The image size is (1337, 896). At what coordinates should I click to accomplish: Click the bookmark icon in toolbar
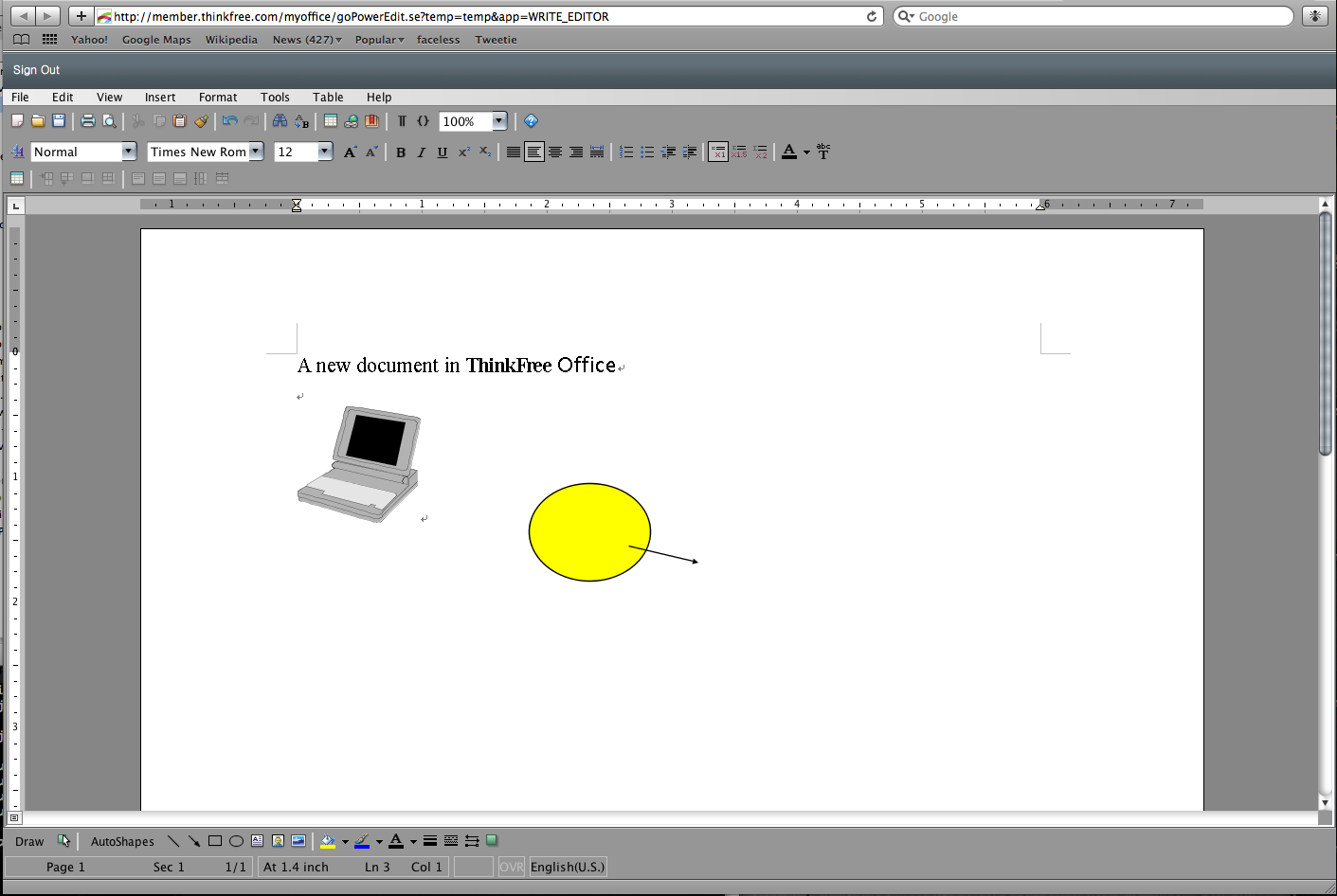pyautogui.click(x=372, y=121)
